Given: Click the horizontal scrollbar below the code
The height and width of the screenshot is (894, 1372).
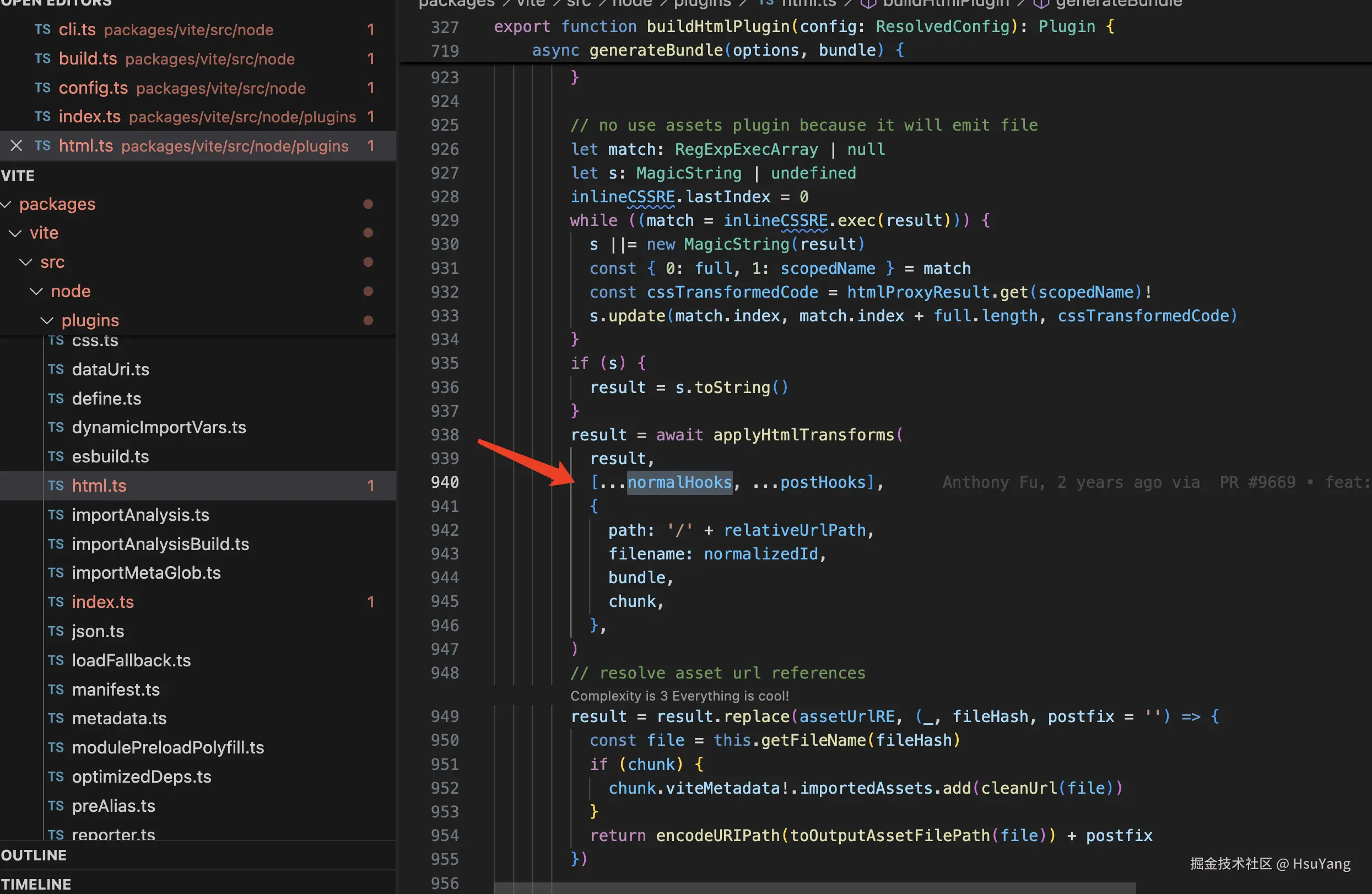Looking at the screenshot, I should (x=814, y=887).
